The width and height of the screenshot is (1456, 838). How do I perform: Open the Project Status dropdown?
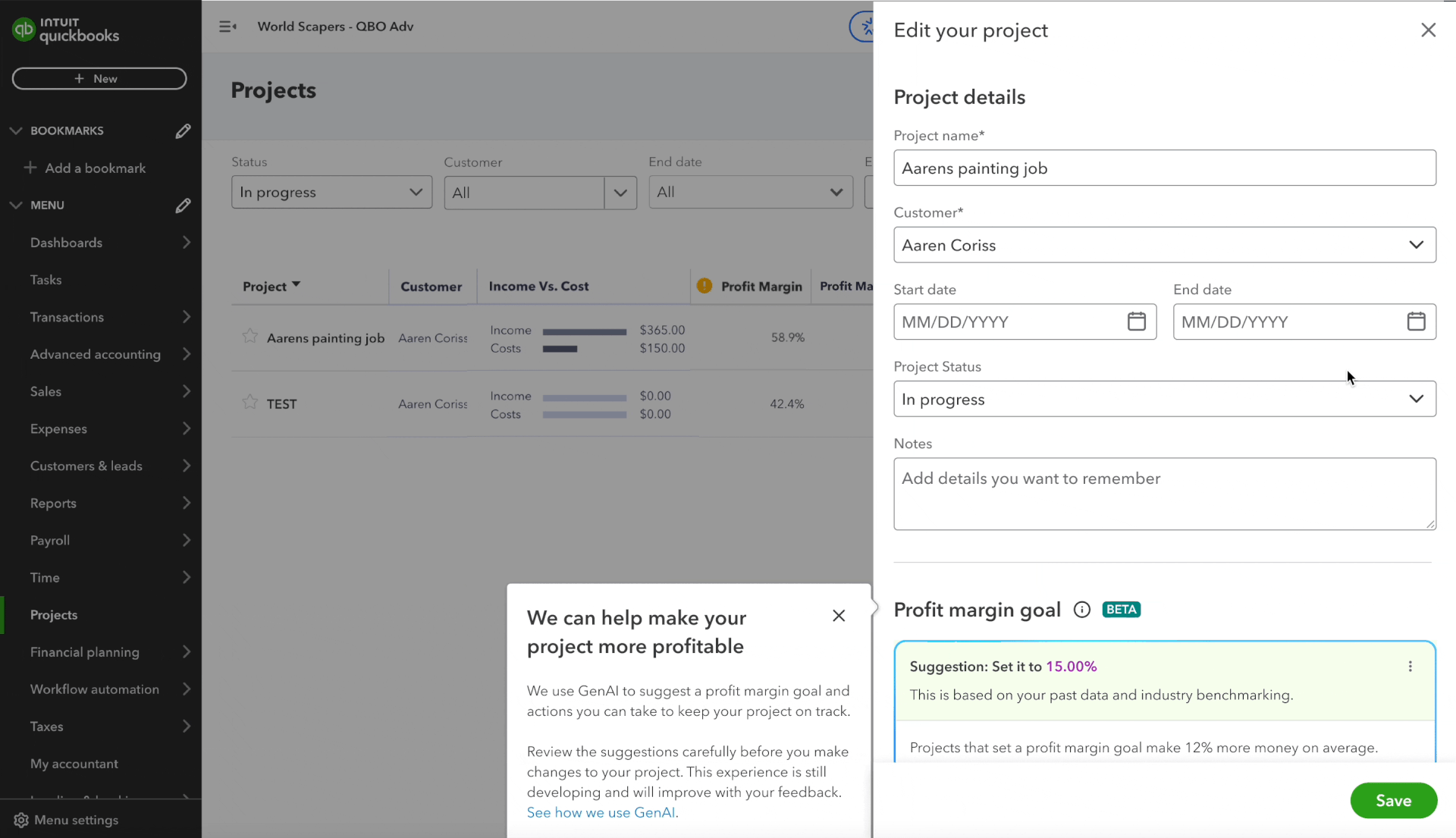1164,399
